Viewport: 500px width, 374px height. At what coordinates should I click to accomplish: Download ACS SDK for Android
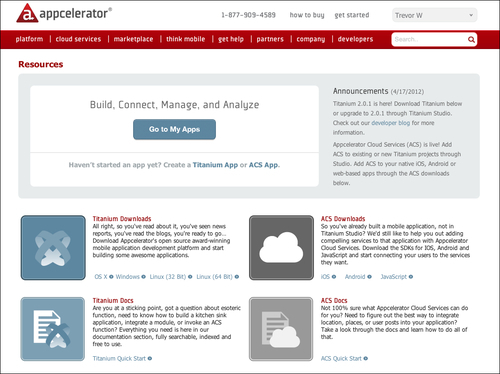(x=355, y=277)
